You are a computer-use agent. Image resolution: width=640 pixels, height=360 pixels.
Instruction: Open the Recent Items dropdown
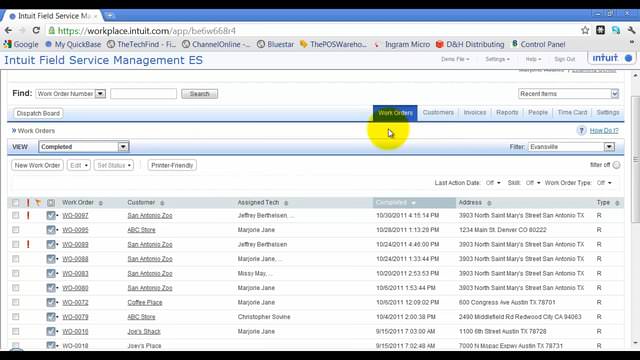coord(569,94)
